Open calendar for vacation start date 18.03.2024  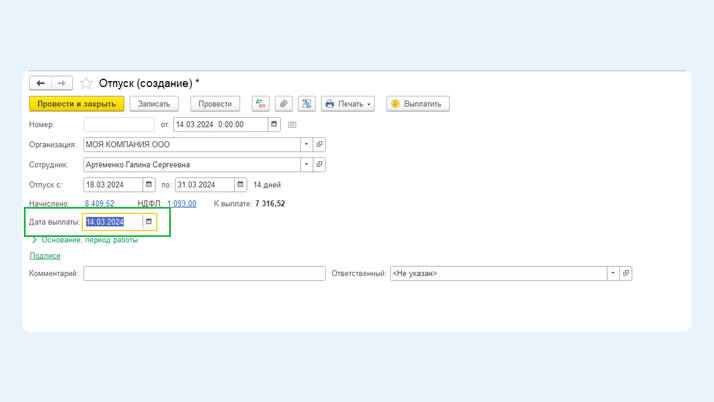coord(149,184)
